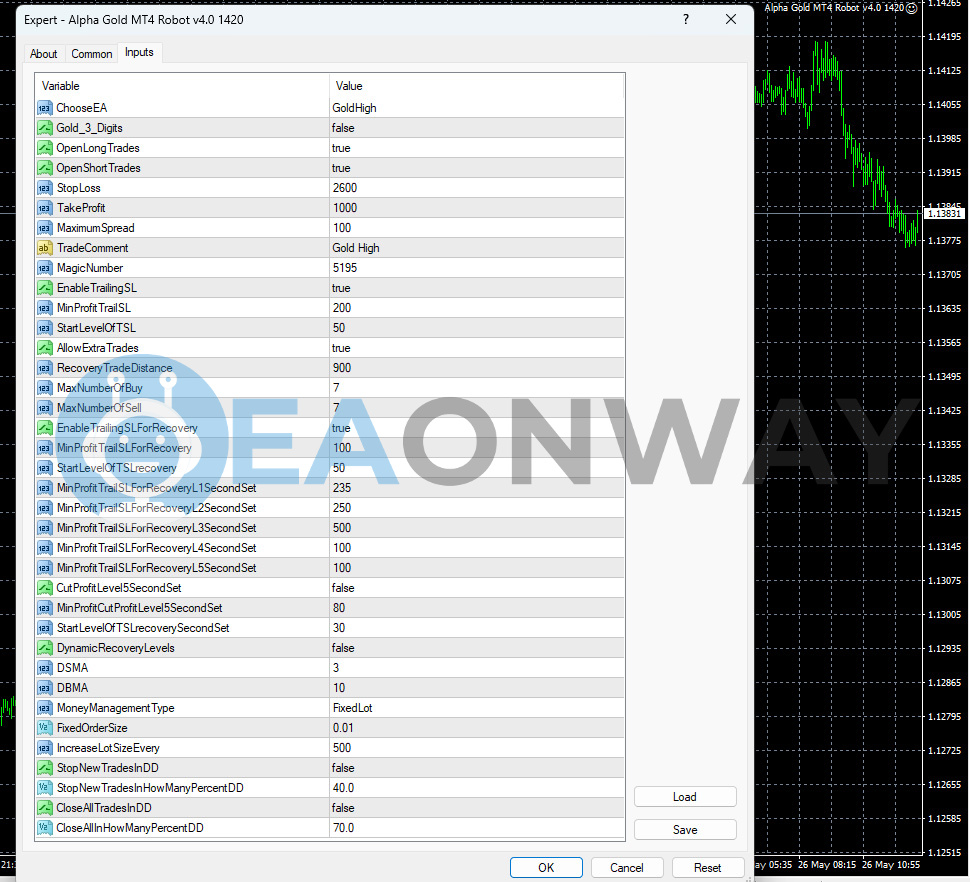Click the CutProfitLevel5SecondSet boolean icon
The height and width of the screenshot is (882, 970).
point(45,588)
